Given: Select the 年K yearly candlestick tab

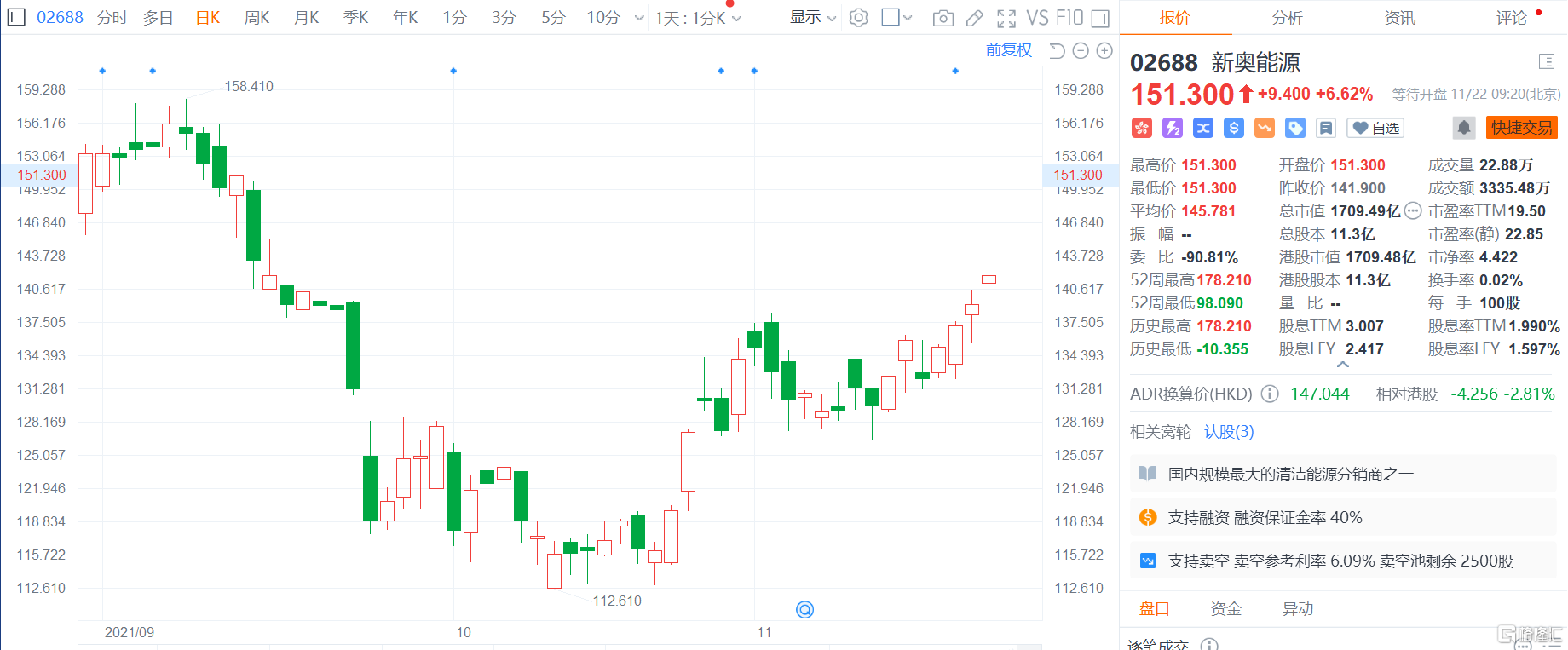Looking at the screenshot, I should tap(405, 17).
